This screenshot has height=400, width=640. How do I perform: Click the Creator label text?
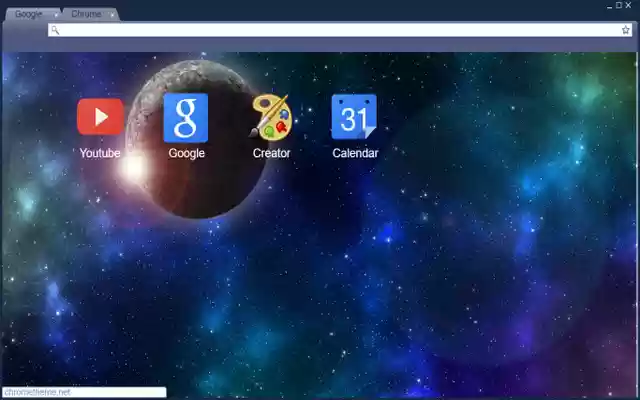coord(271,153)
